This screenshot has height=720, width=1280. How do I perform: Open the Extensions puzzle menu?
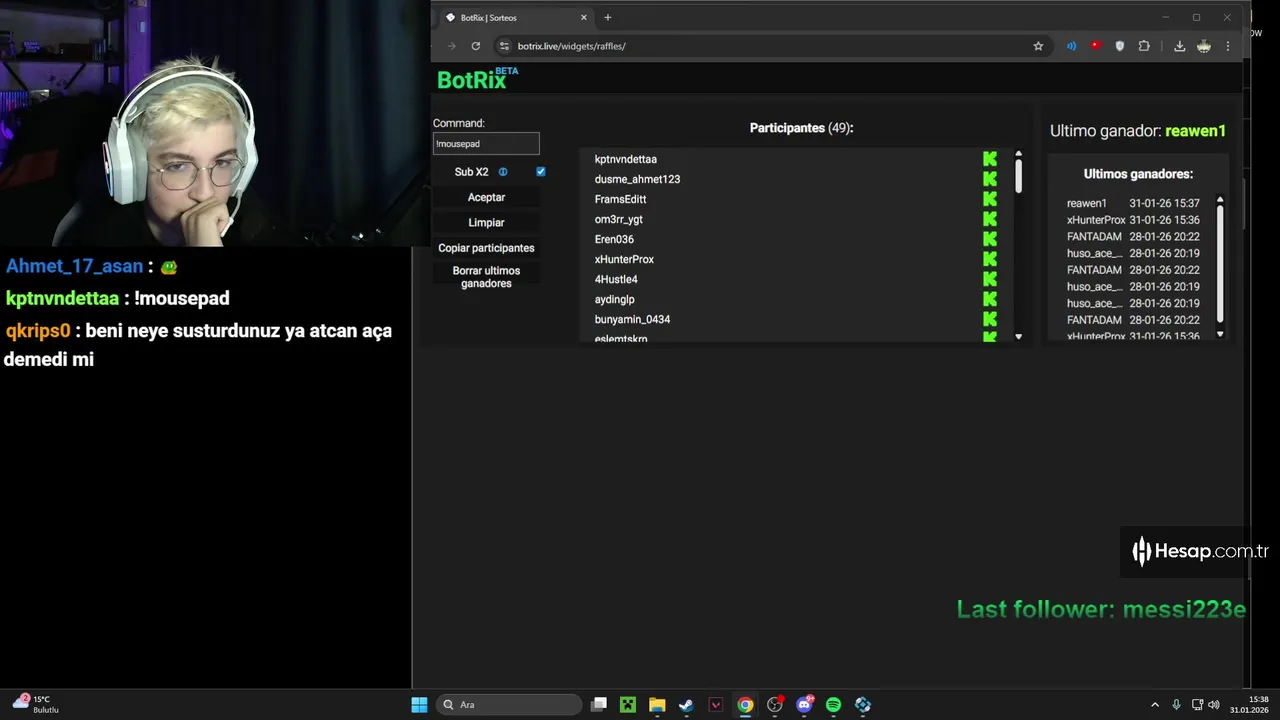tap(1144, 46)
